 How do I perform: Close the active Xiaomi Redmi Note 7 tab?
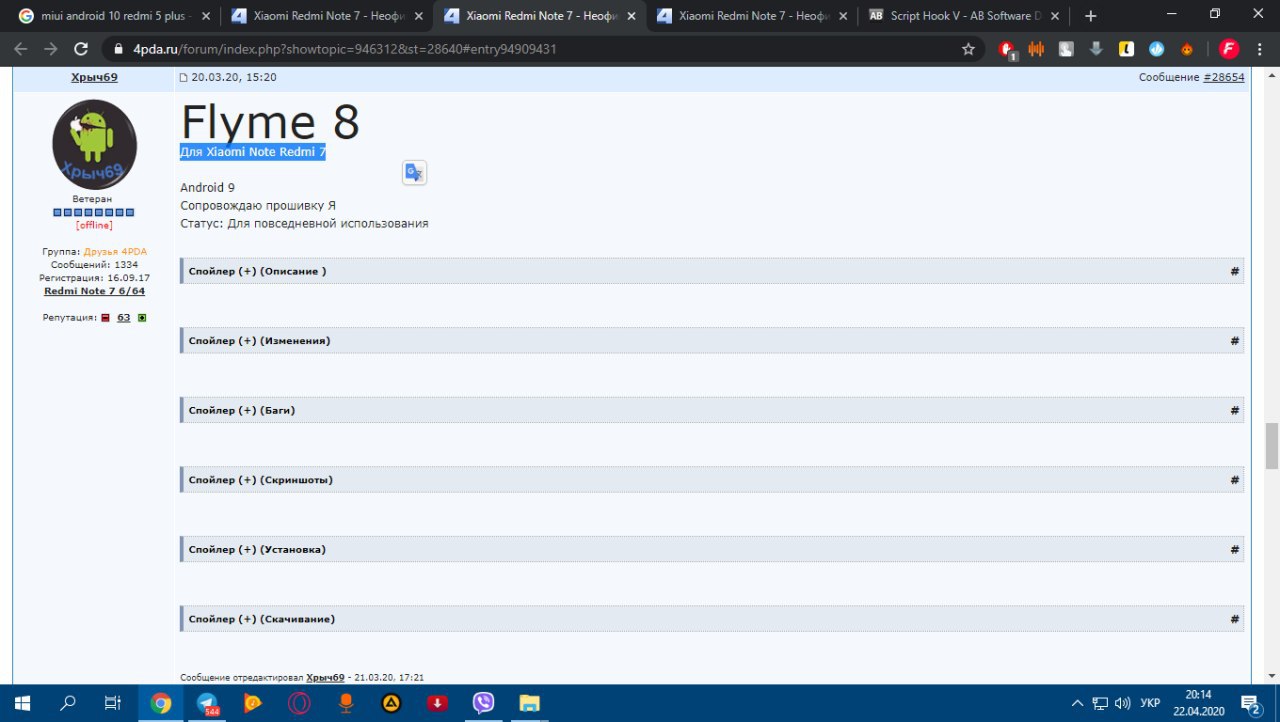click(631, 16)
